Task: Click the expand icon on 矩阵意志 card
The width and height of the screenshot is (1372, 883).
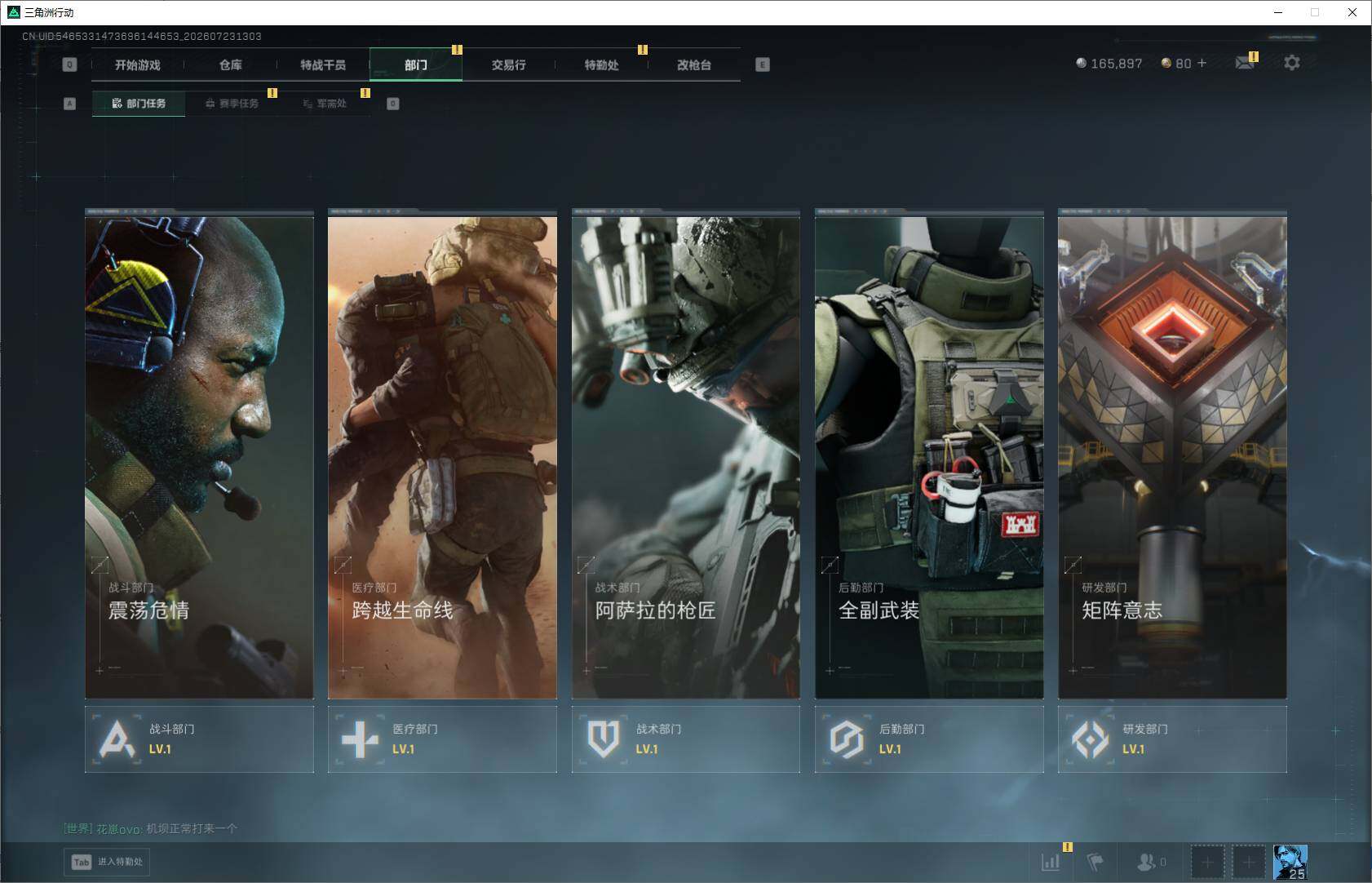Action: pos(1073,564)
